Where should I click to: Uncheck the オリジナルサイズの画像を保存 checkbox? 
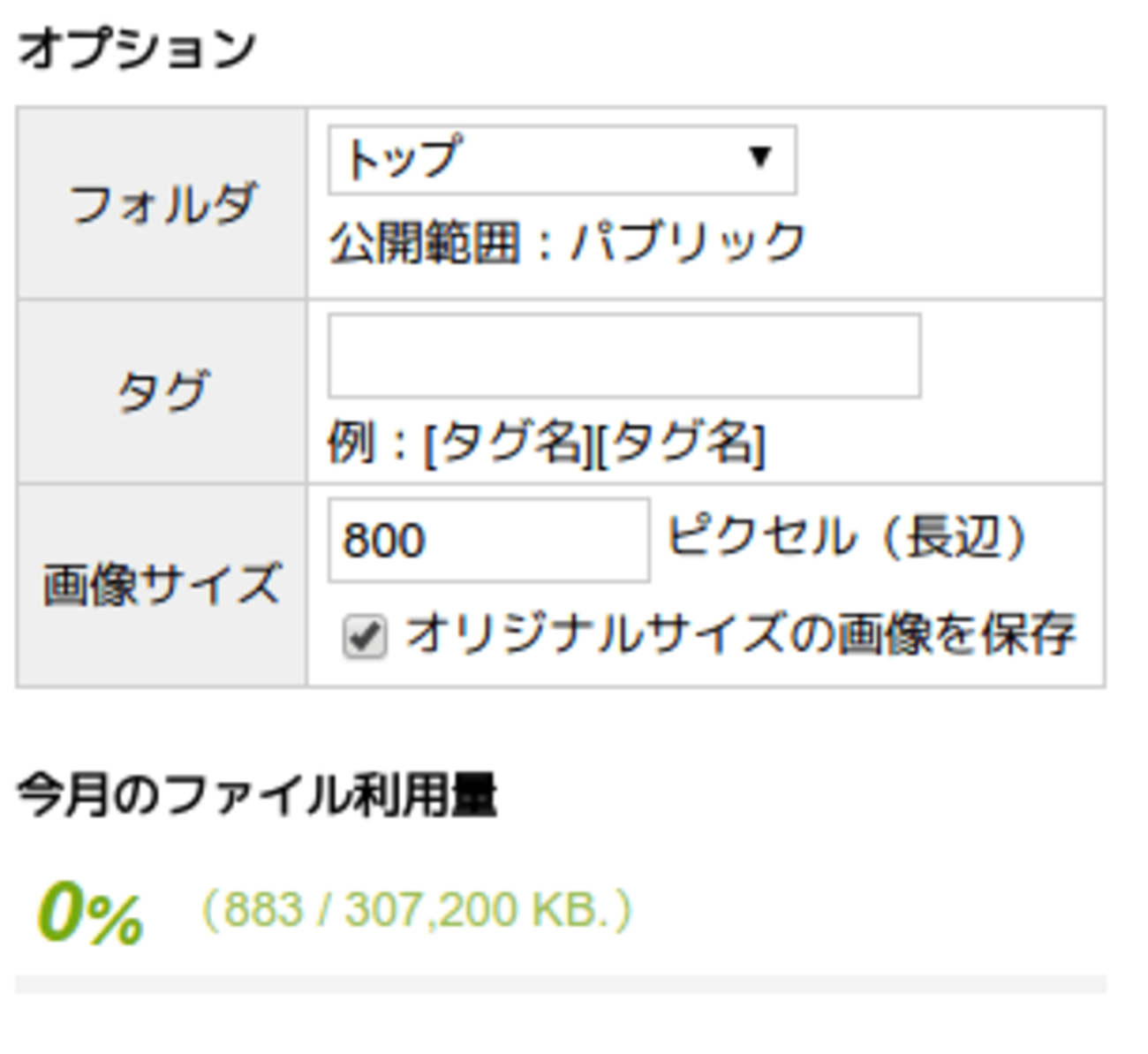pyautogui.click(x=365, y=636)
